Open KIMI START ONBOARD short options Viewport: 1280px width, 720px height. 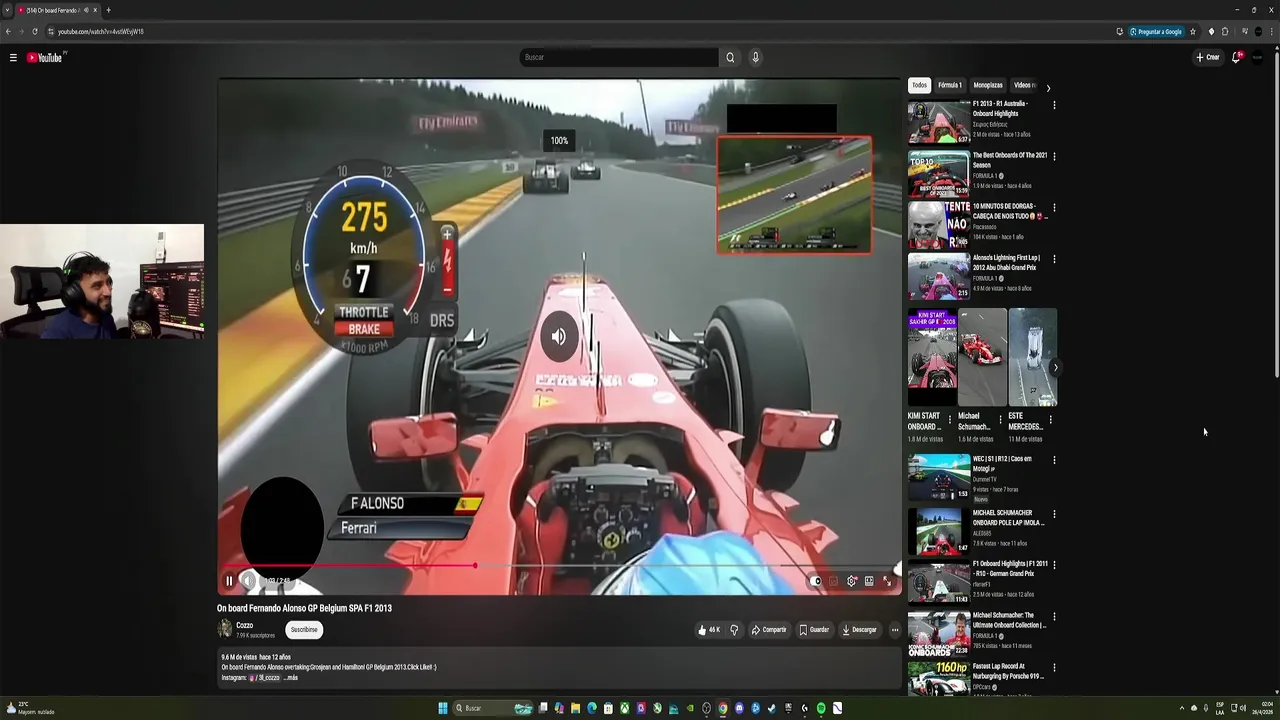point(950,420)
